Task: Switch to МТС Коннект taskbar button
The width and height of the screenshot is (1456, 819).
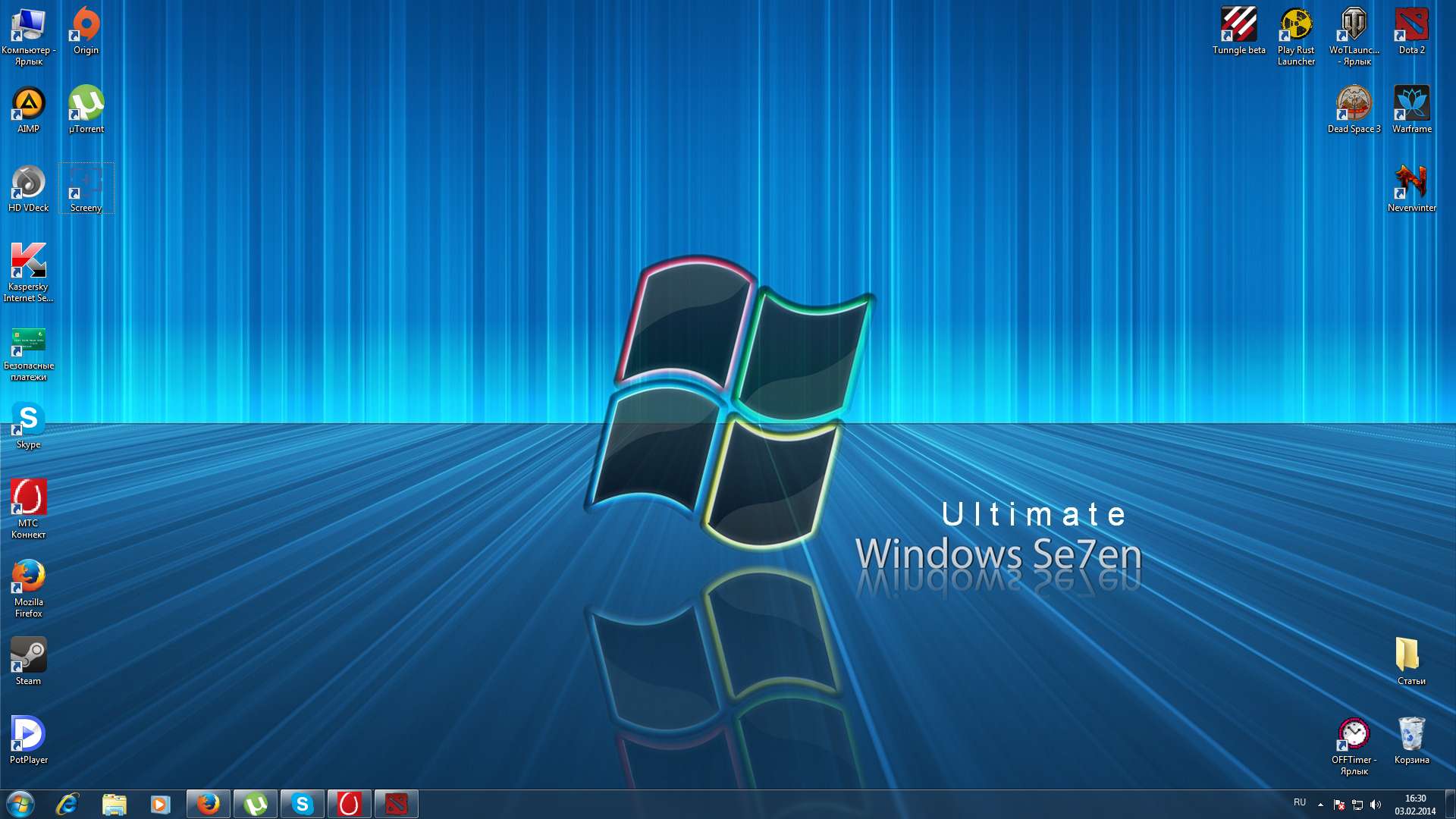Action: coord(350,804)
